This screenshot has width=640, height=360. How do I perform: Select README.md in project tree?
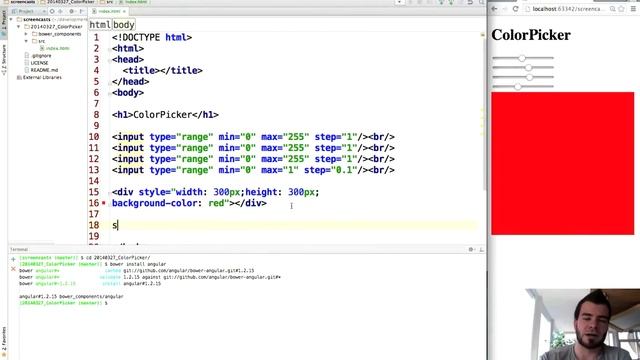44,70
